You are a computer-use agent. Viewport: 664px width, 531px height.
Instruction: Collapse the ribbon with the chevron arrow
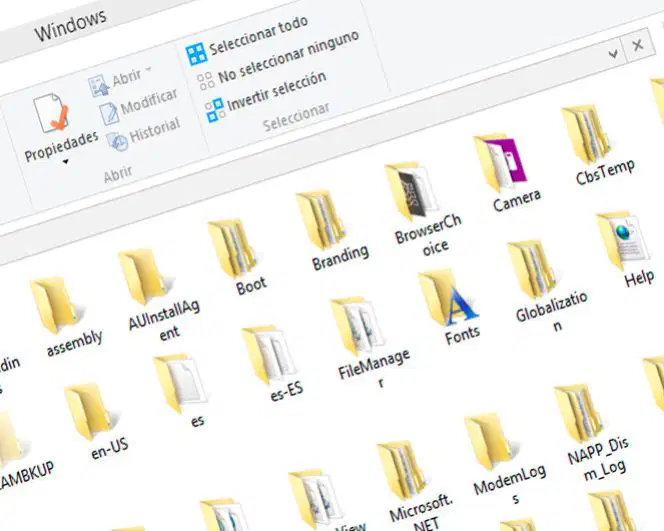click(x=613, y=54)
